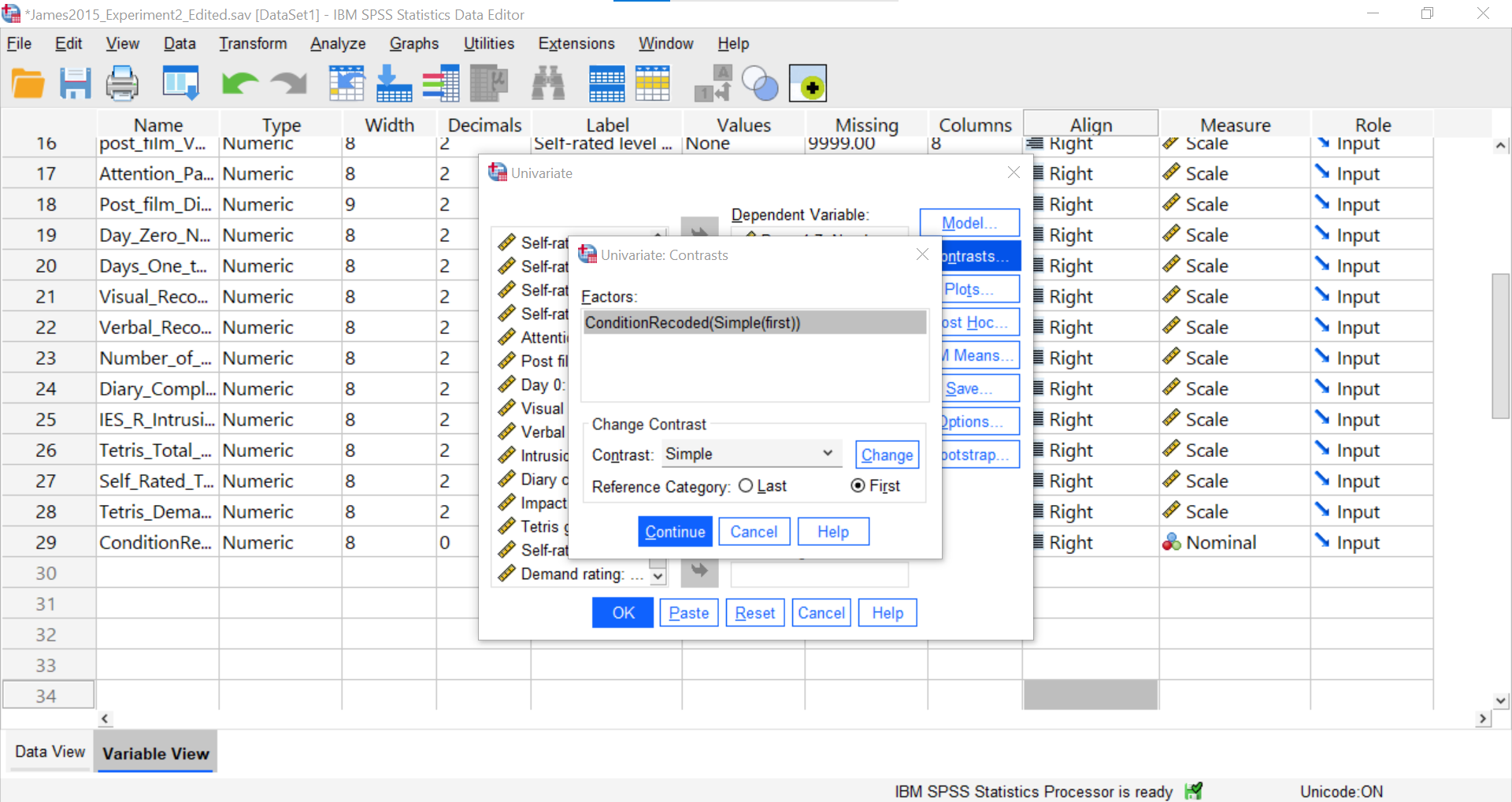The image size is (1512, 802).
Task: Click the Print icon in toolbar
Action: click(x=122, y=84)
